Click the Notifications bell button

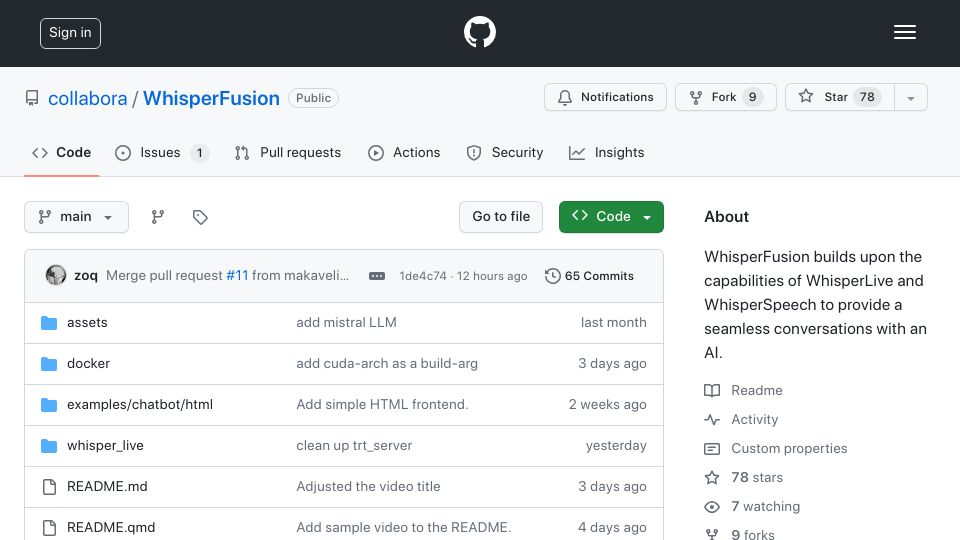coord(605,97)
